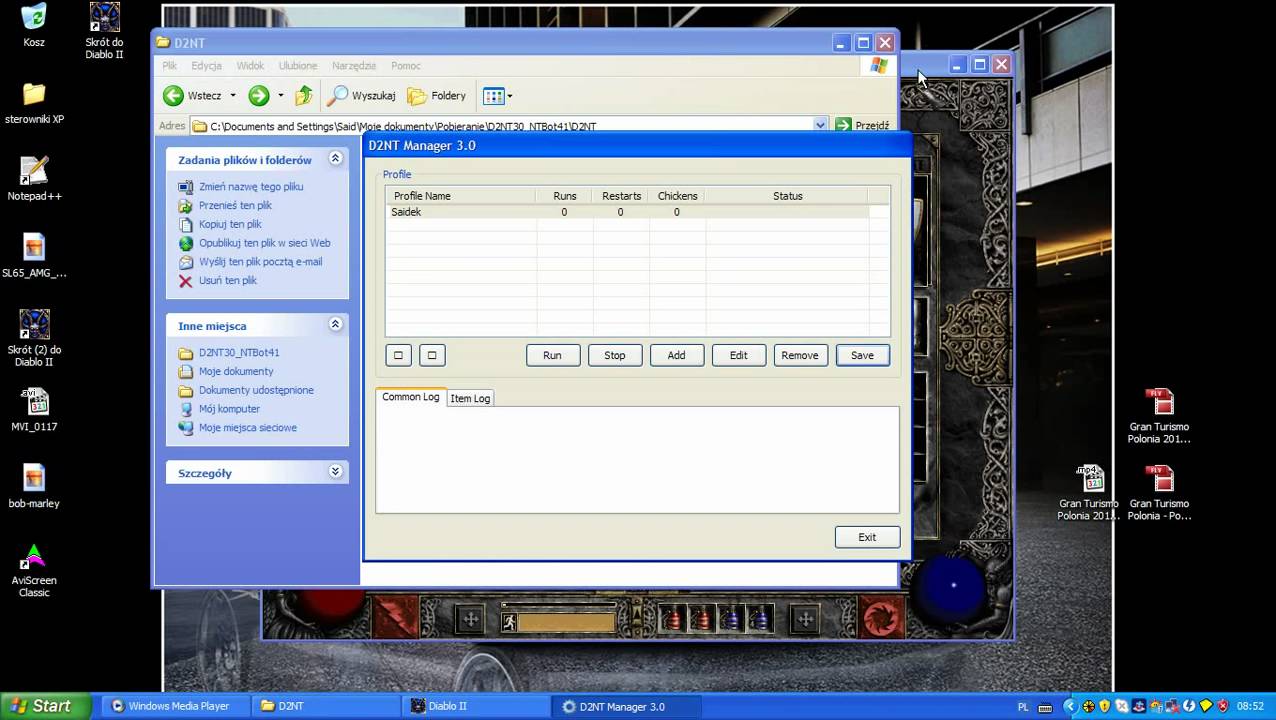Click the Profile Name column header
Screen dimensions: 1276x720
[x=461, y=196]
